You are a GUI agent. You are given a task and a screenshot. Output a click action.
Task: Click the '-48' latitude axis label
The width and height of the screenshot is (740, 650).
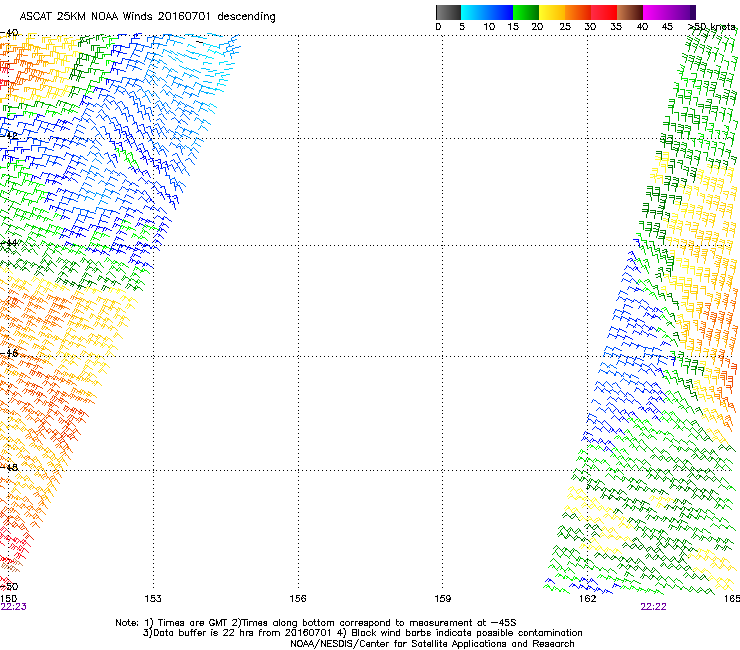pyautogui.click(x=9, y=467)
